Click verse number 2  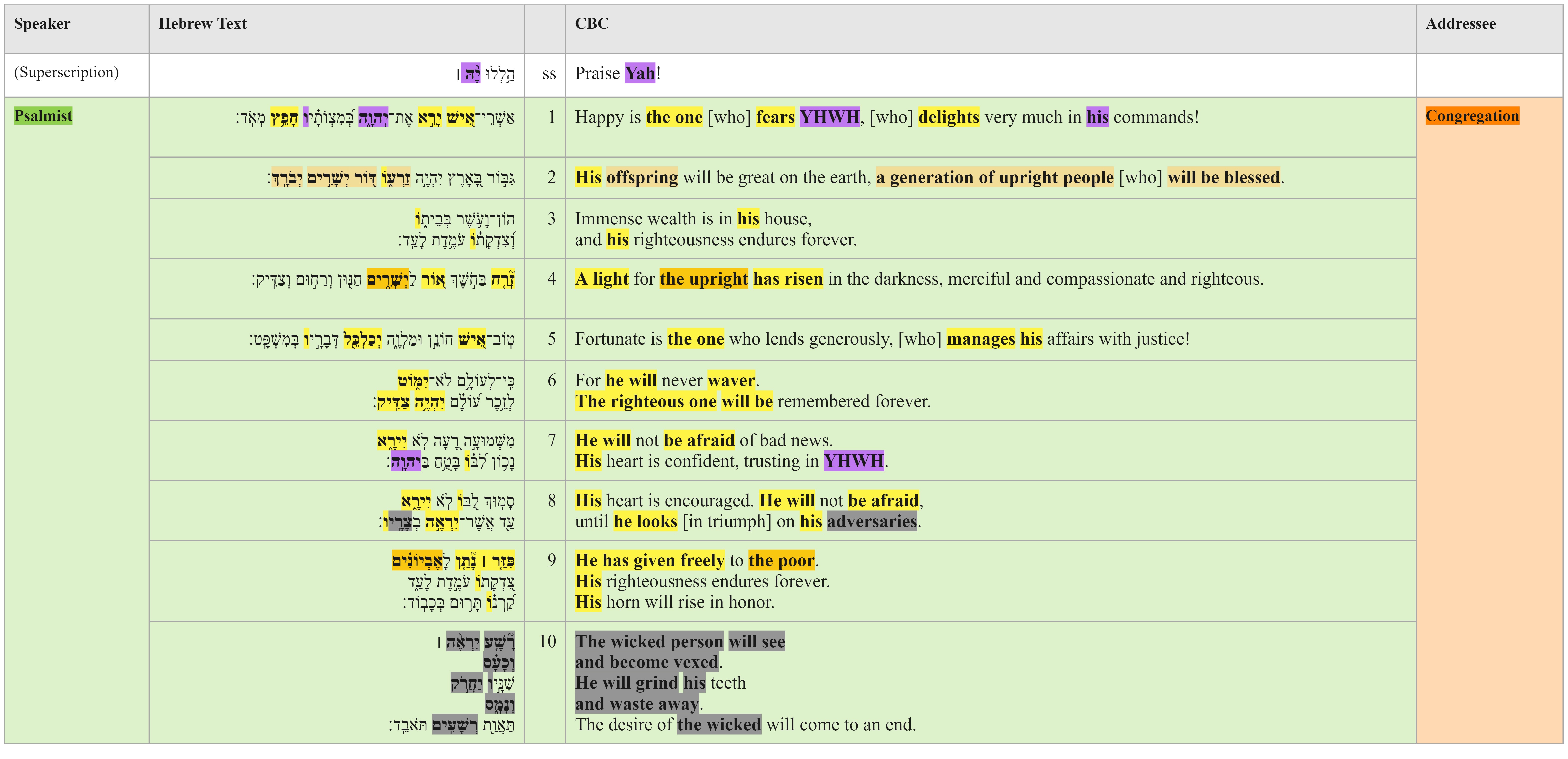coord(552,177)
